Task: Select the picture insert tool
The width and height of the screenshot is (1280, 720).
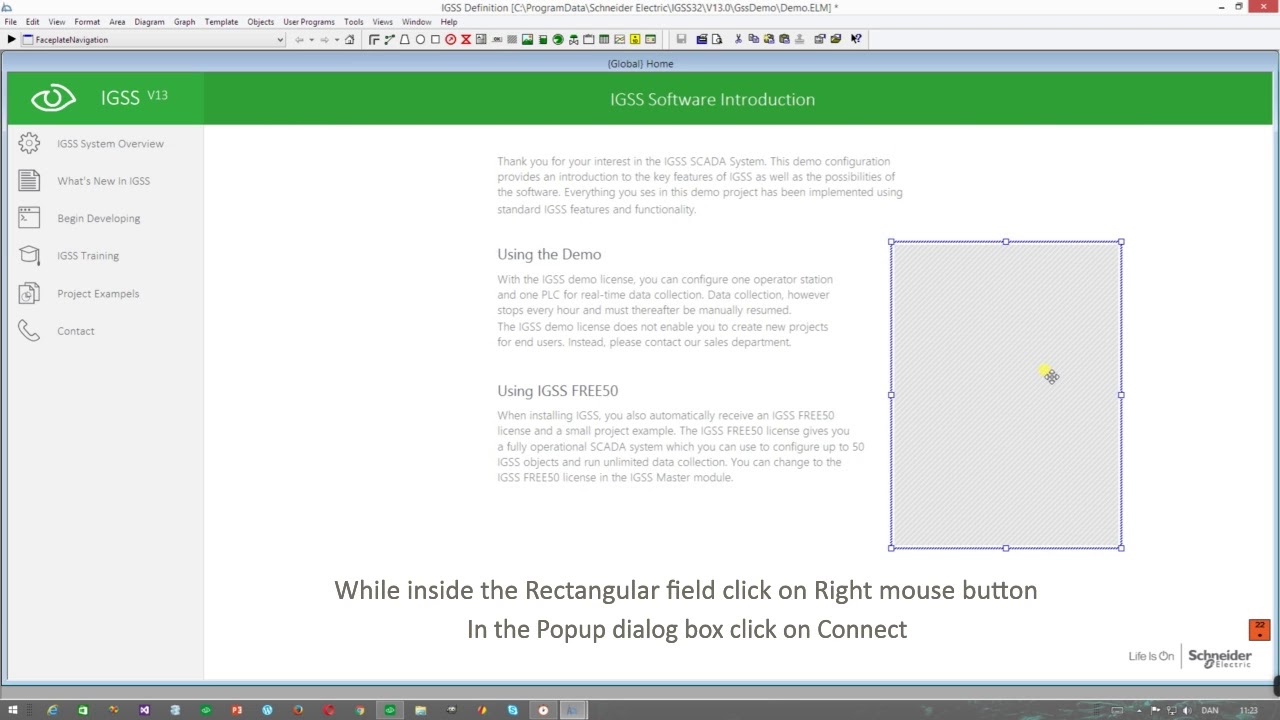Action: click(x=527, y=40)
